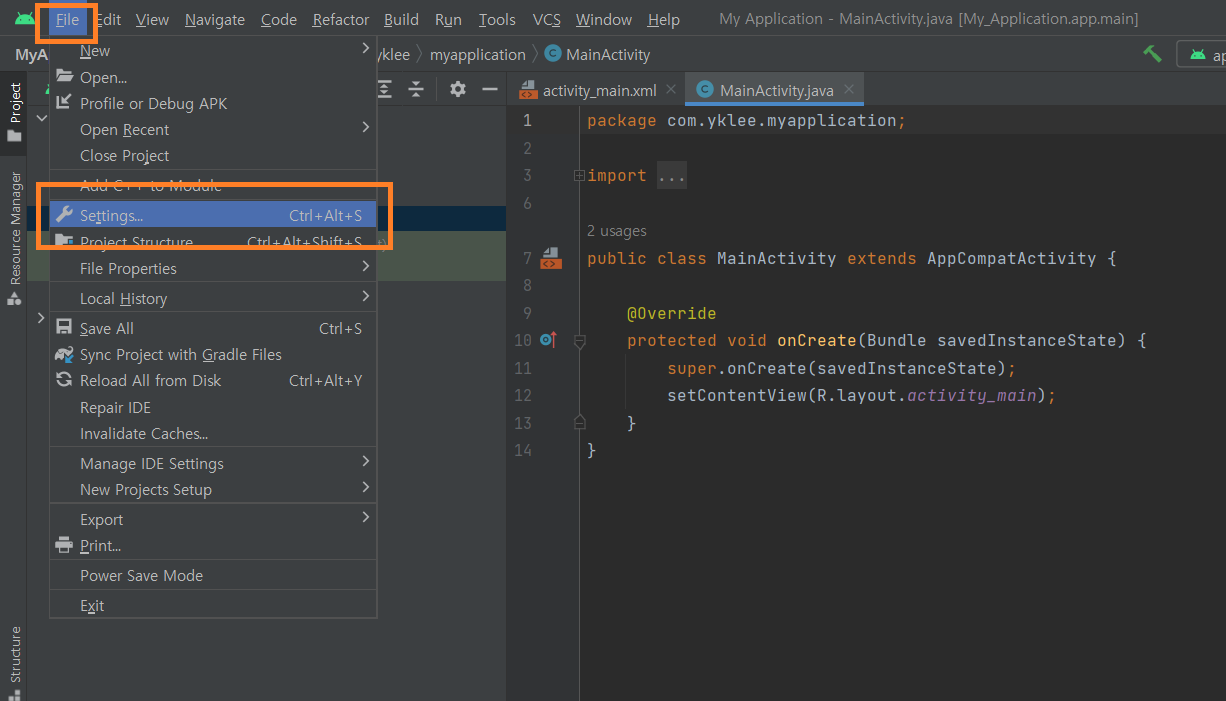
Task: Open the Project tool window sidebar tab
Action: point(14,113)
